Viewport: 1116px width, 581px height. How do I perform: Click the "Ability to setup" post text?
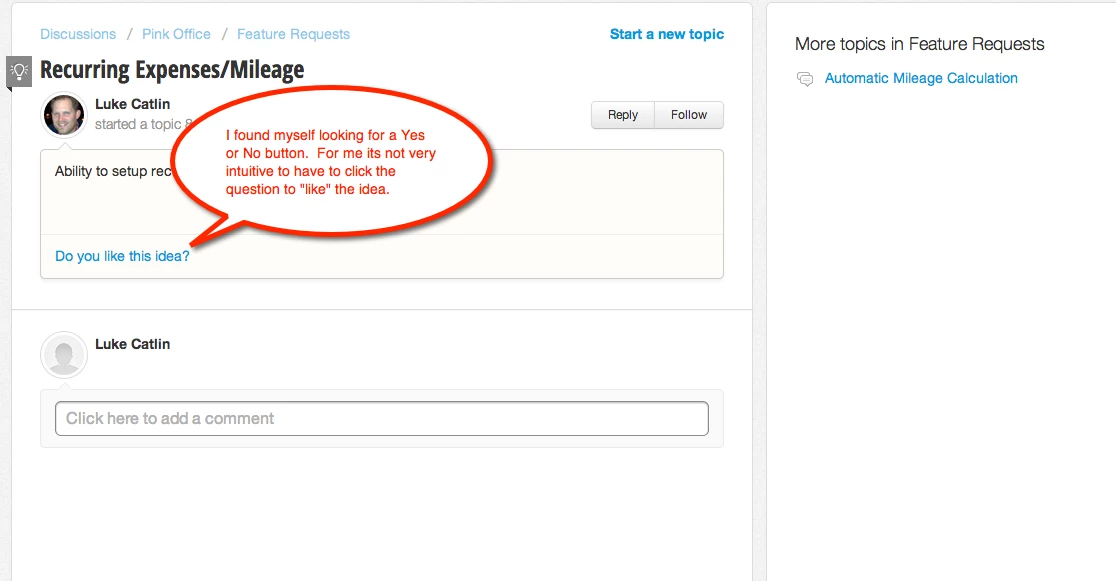click(x=113, y=171)
